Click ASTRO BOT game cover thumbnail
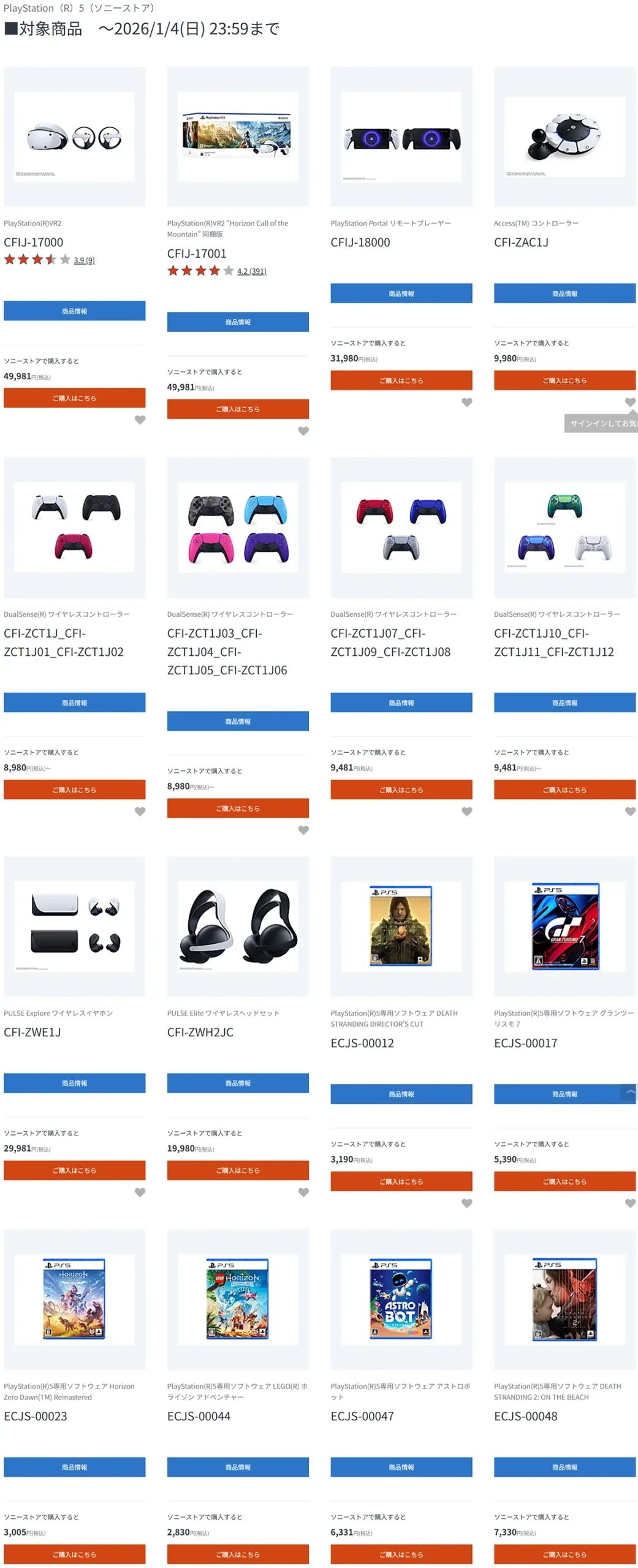Image resolution: width=638 pixels, height=1568 pixels. click(x=401, y=1298)
